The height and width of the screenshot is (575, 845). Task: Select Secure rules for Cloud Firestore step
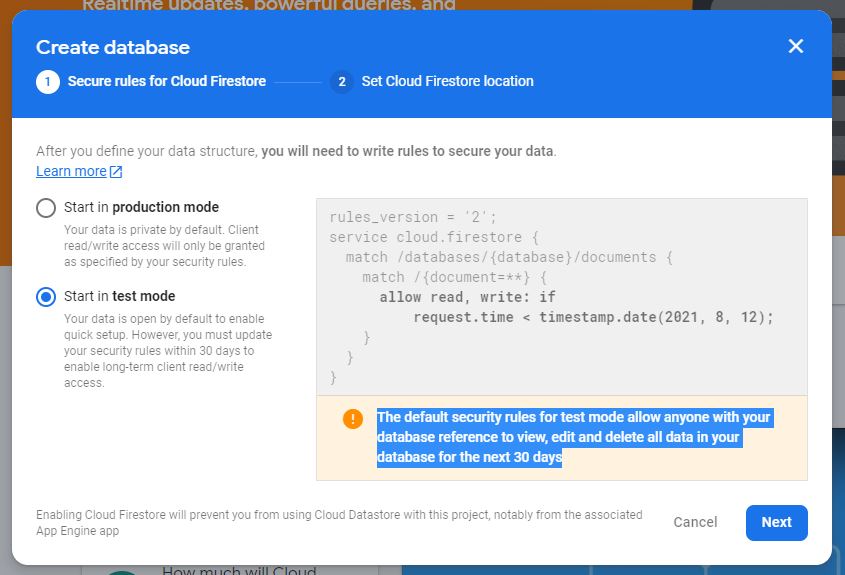coord(167,81)
